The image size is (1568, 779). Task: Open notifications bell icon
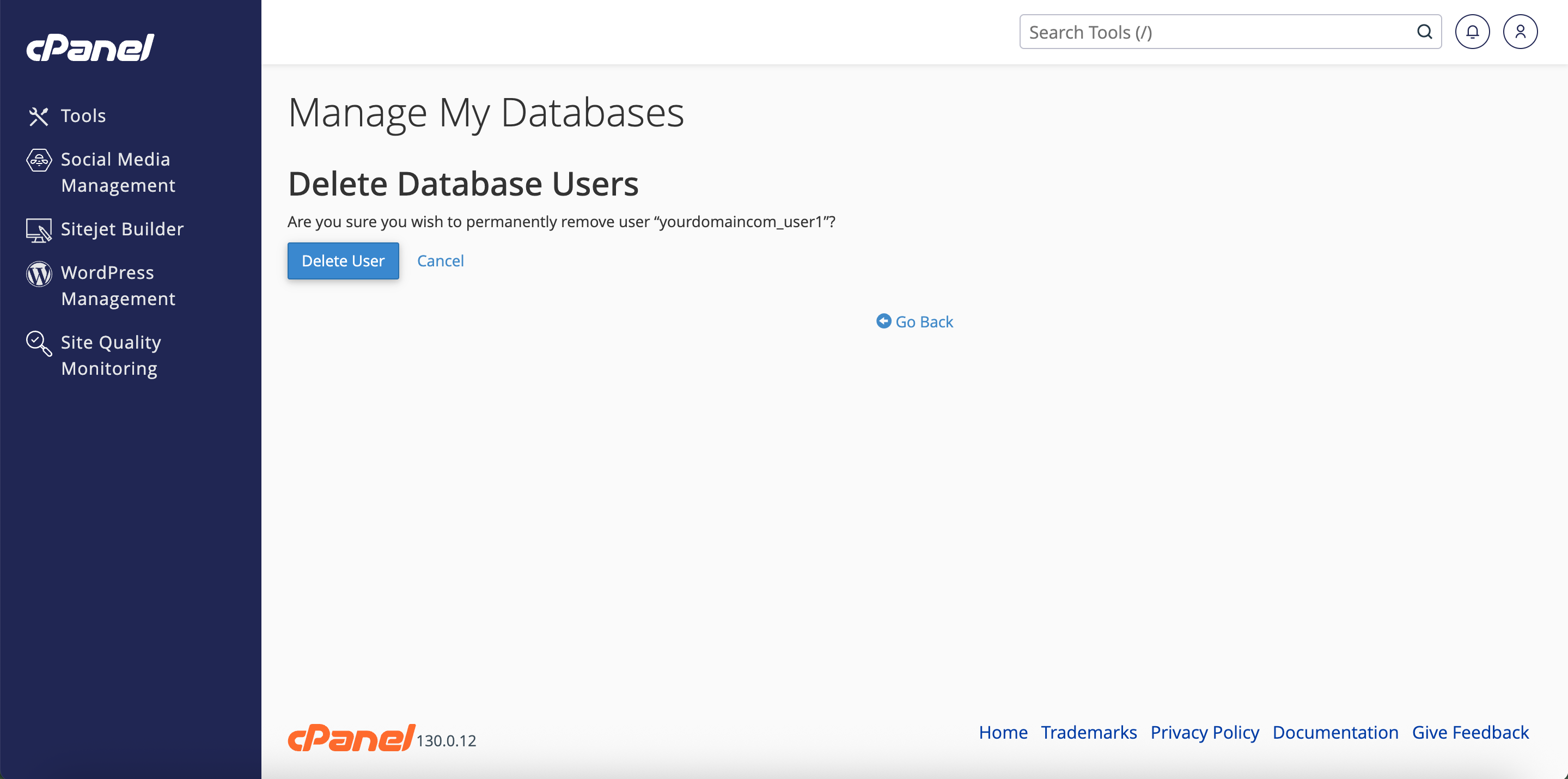[x=1472, y=32]
